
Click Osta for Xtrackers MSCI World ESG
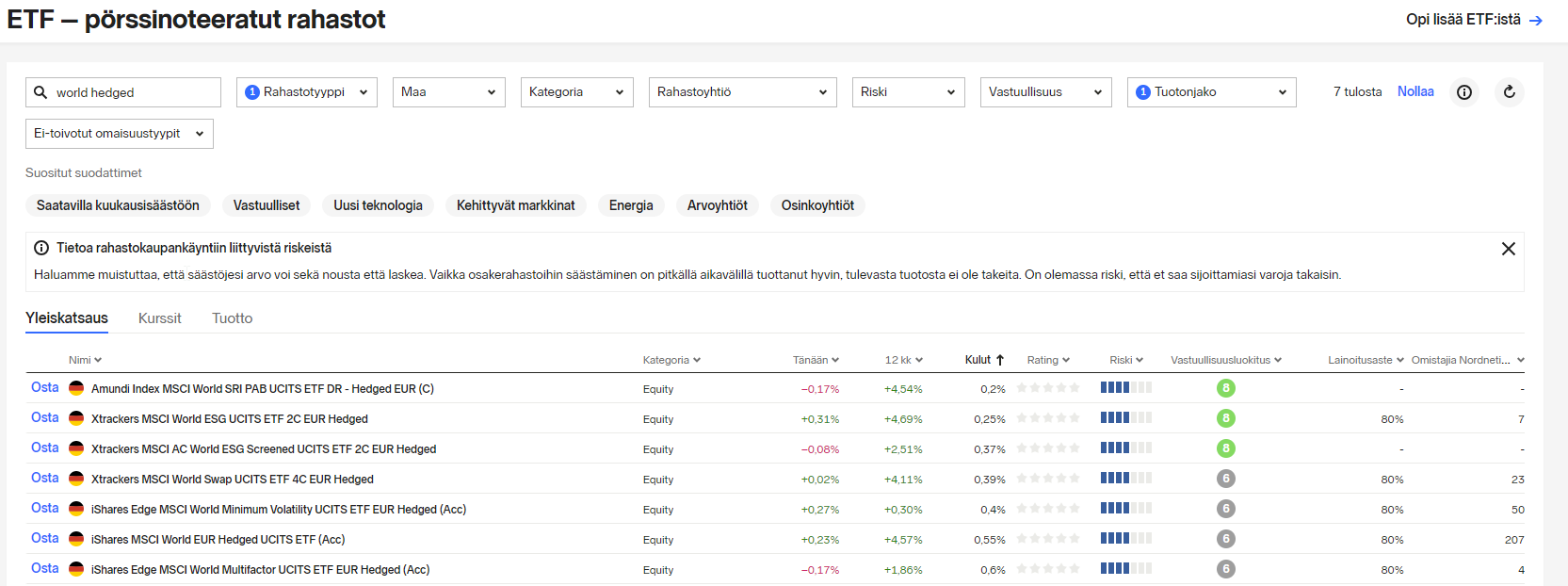click(x=45, y=417)
